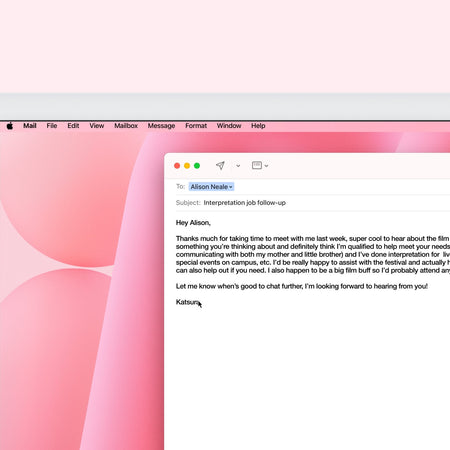Image resolution: width=450 pixels, height=450 pixels.
Task: Open the Mailbox menu
Action: [x=126, y=126]
